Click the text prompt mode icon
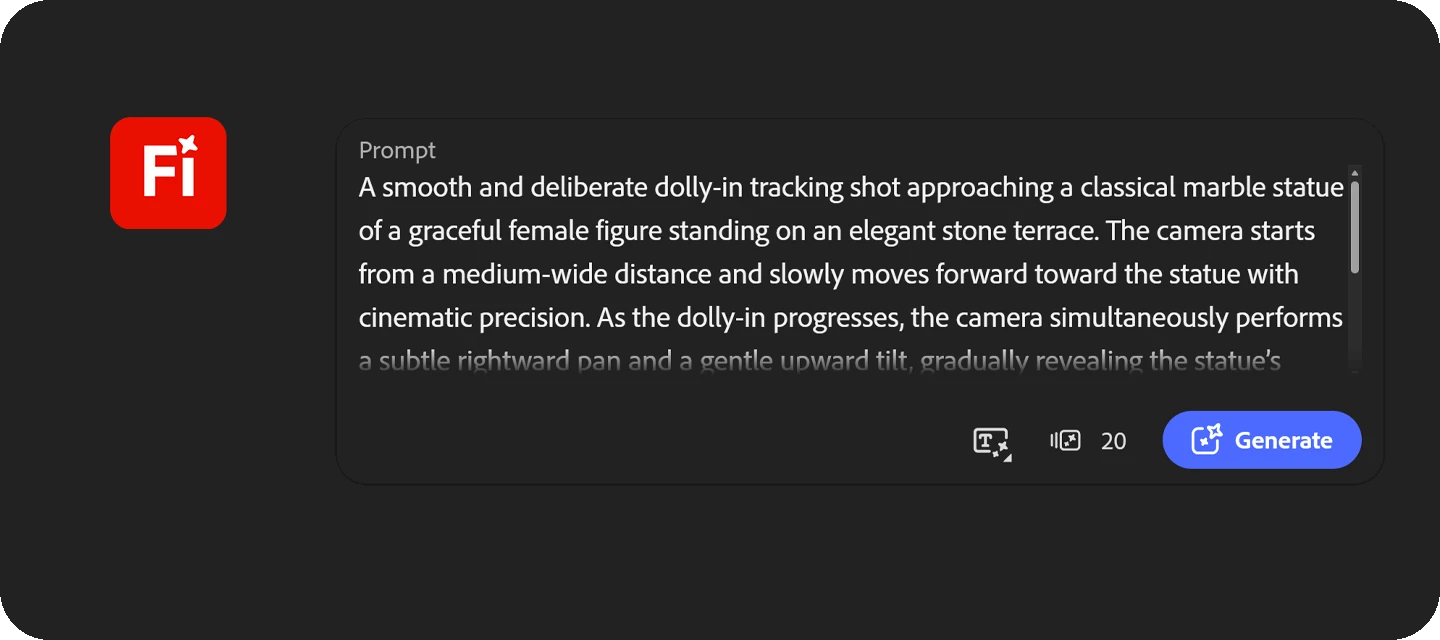This screenshot has height=640, width=1440. [991, 441]
